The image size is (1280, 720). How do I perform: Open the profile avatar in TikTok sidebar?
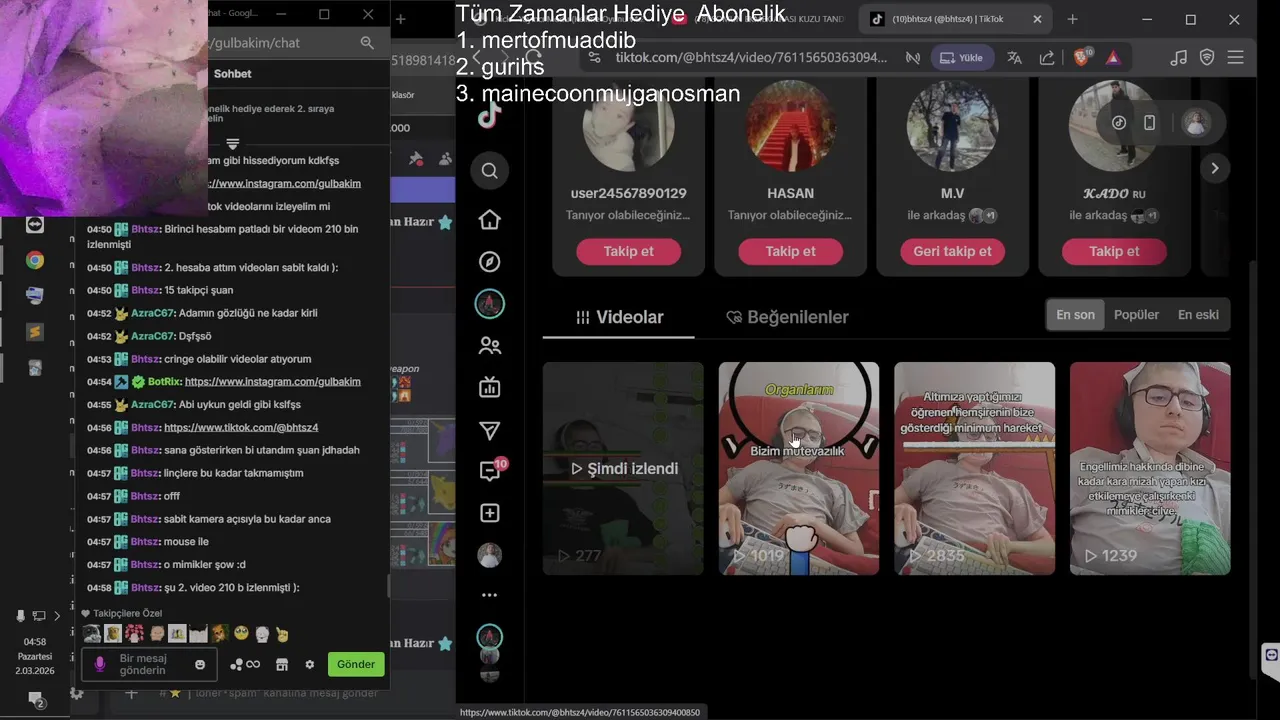coord(489,555)
